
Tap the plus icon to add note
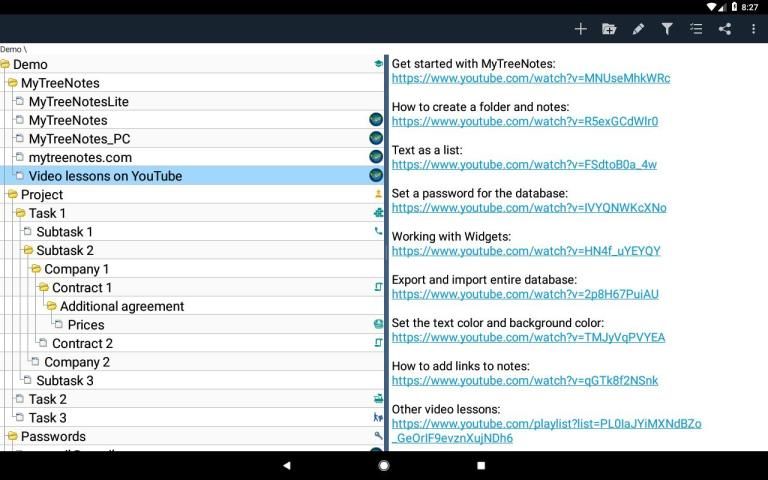click(x=580, y=29)
